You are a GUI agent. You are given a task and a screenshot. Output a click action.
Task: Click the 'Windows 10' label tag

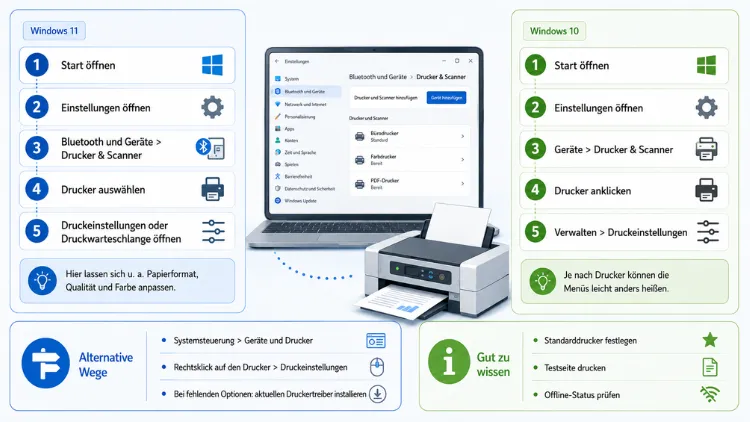coord(554,31)
